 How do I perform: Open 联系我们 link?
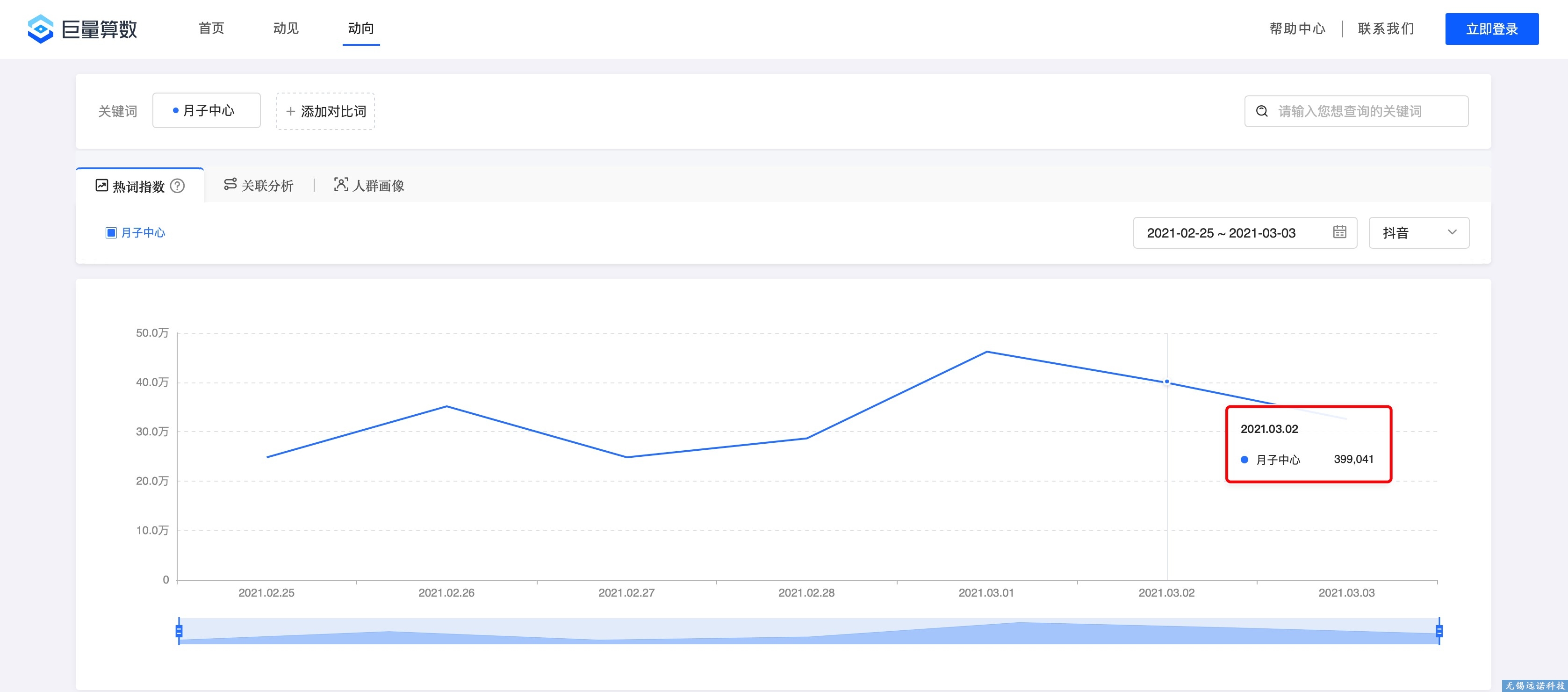click(1386, 29)
